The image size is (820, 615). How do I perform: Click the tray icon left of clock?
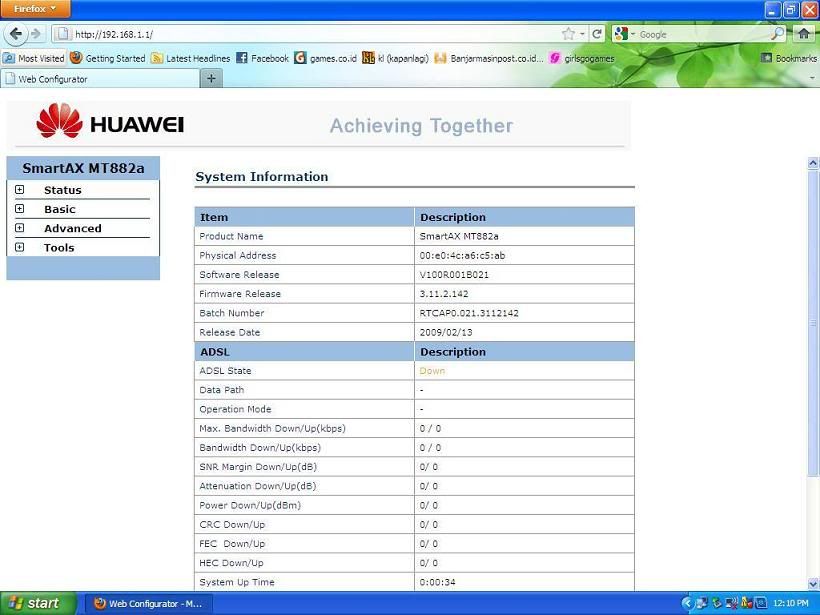(761, 603)
